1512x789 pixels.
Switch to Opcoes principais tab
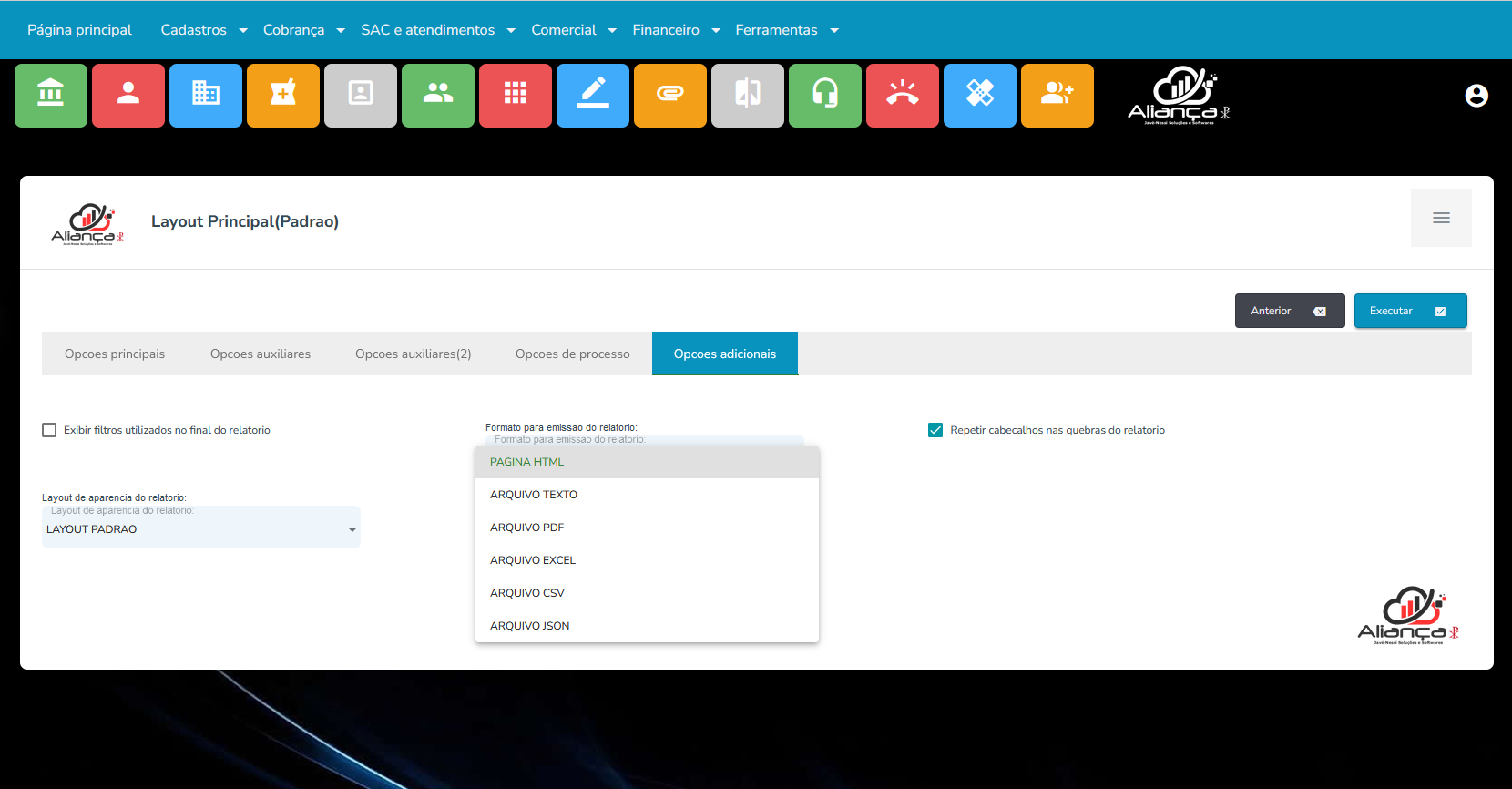[x=115, y=354]
